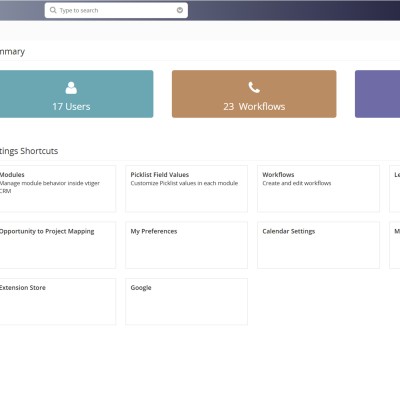400x400 pixels.
Task: Open the 17 Users summary tile
Action: [76, 94]
